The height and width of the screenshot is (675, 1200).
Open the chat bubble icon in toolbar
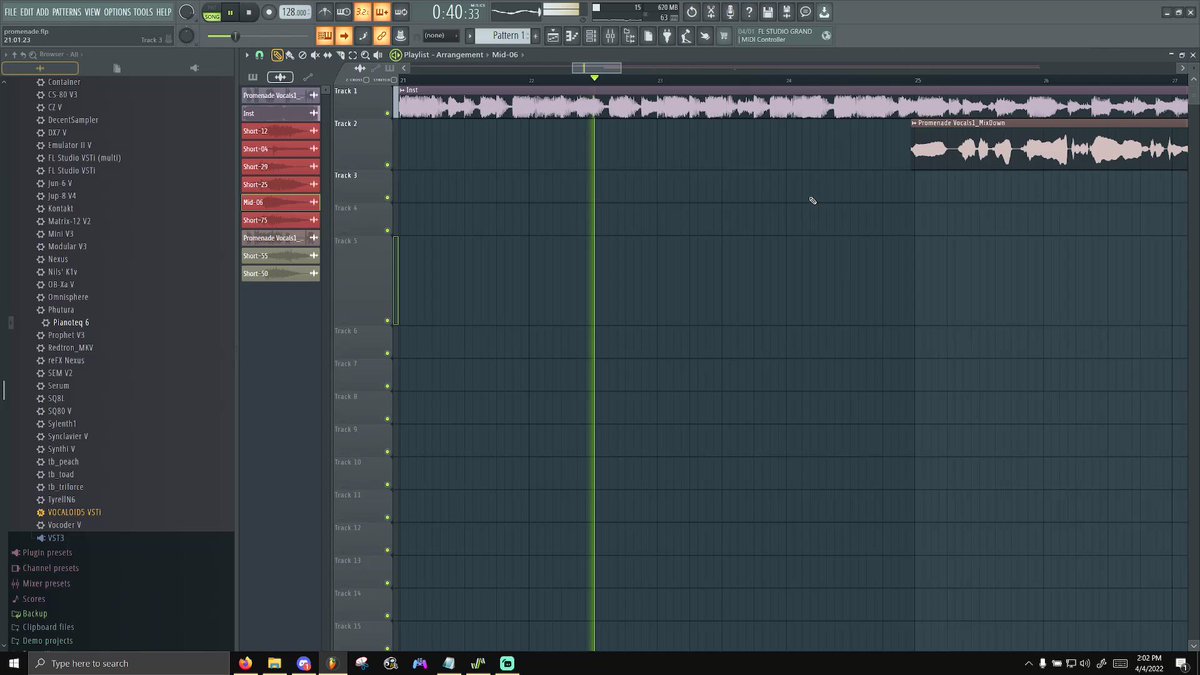[x=805, y=12]
